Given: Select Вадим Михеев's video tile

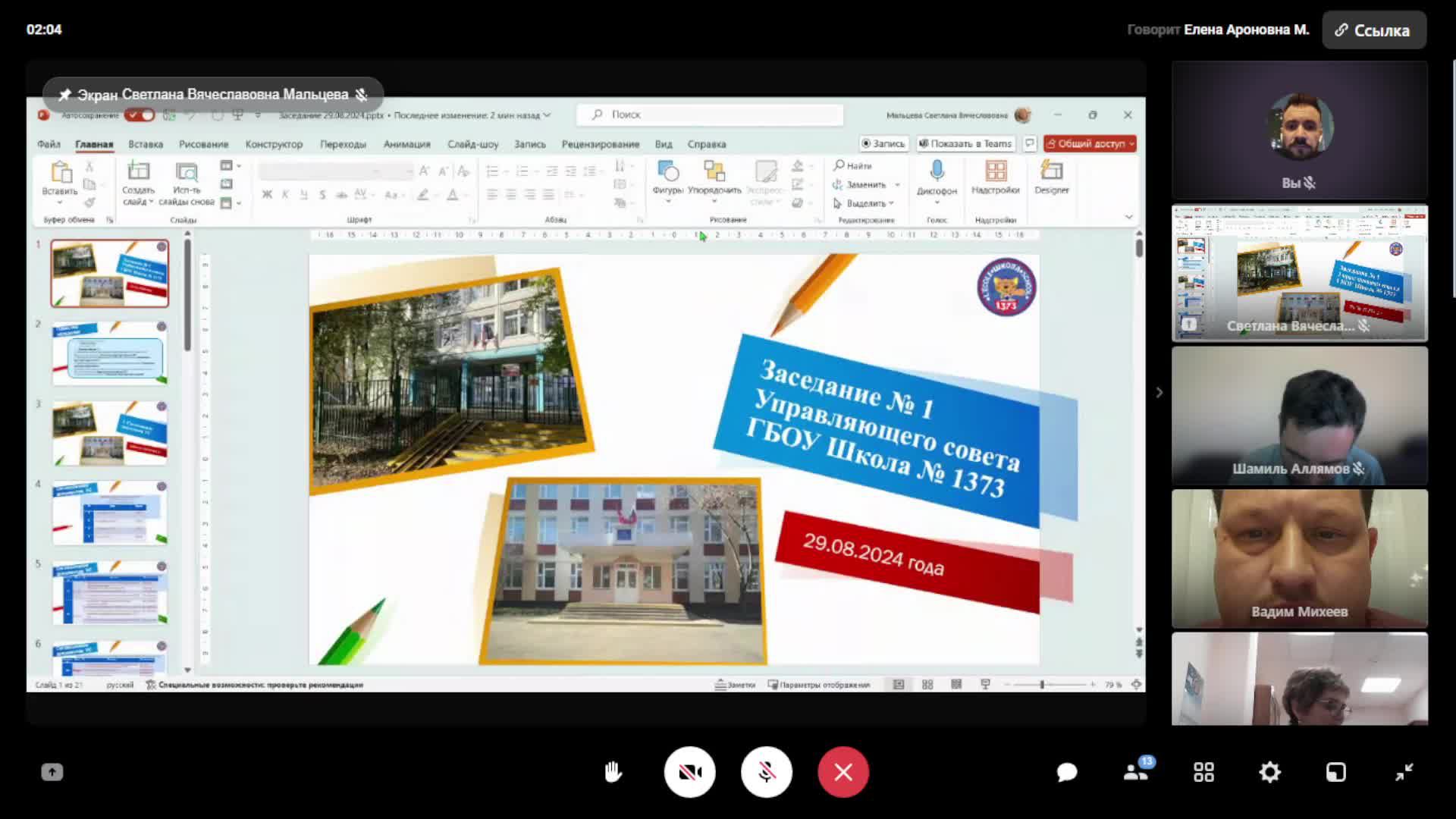Looking at the screenshot, I should point(1299,558).
